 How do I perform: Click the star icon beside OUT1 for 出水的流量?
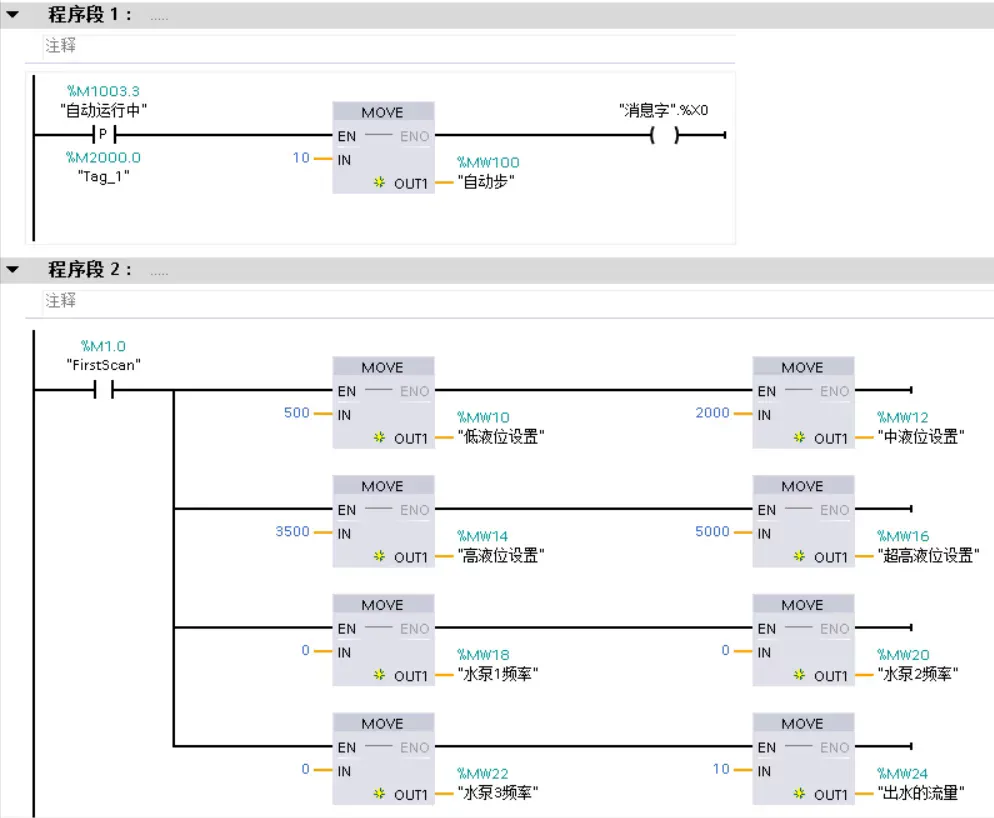click(800, 794)
